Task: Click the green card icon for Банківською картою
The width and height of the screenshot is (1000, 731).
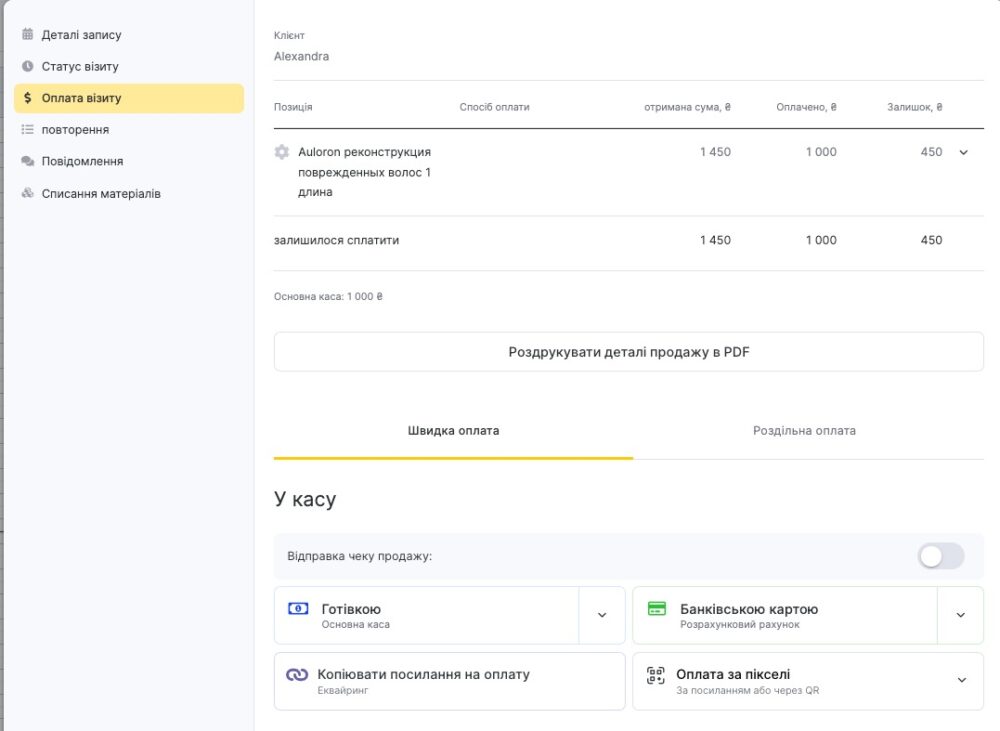Action: point(657,609)
